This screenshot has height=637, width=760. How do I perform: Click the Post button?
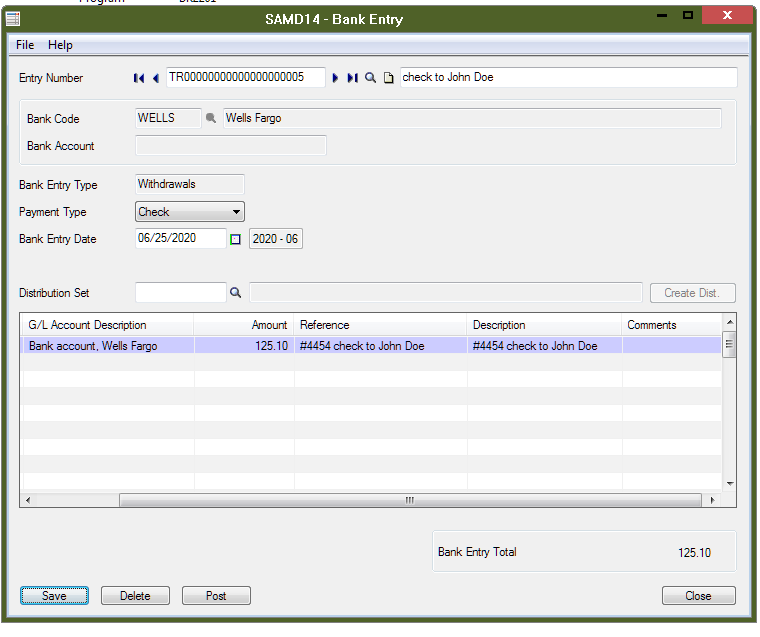[x=216, y=596]
